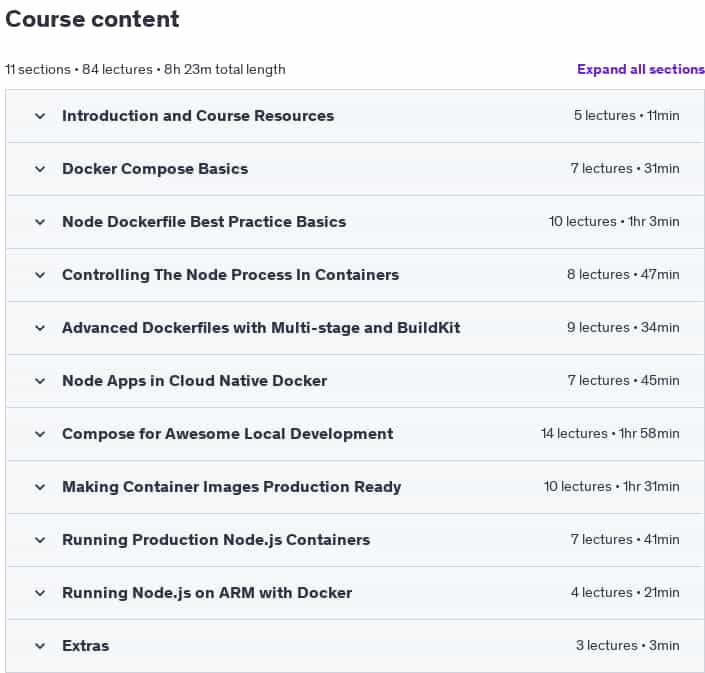Click Advanced Dockerfiles with Multi-stage and BuildKit title
Screen dimensions: 705x673
coord(261,328)
